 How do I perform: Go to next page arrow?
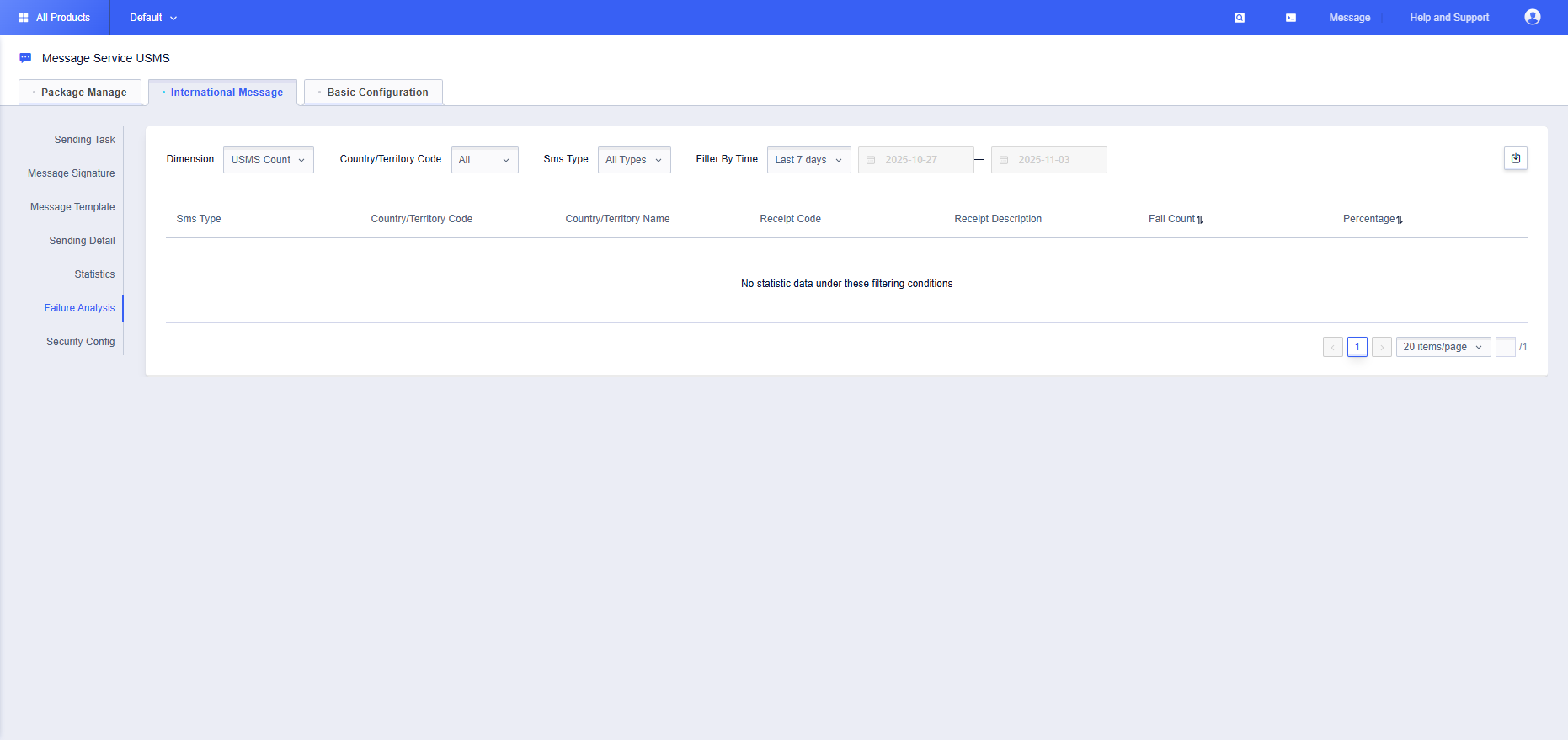tap(1381, 347)
